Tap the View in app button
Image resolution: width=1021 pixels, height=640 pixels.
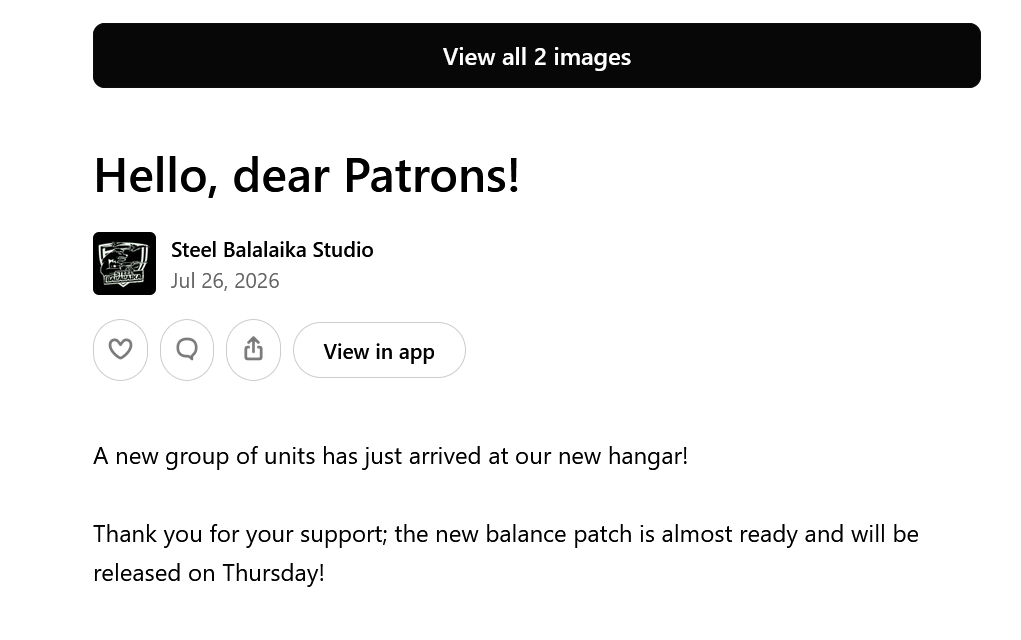pos(379,350)
